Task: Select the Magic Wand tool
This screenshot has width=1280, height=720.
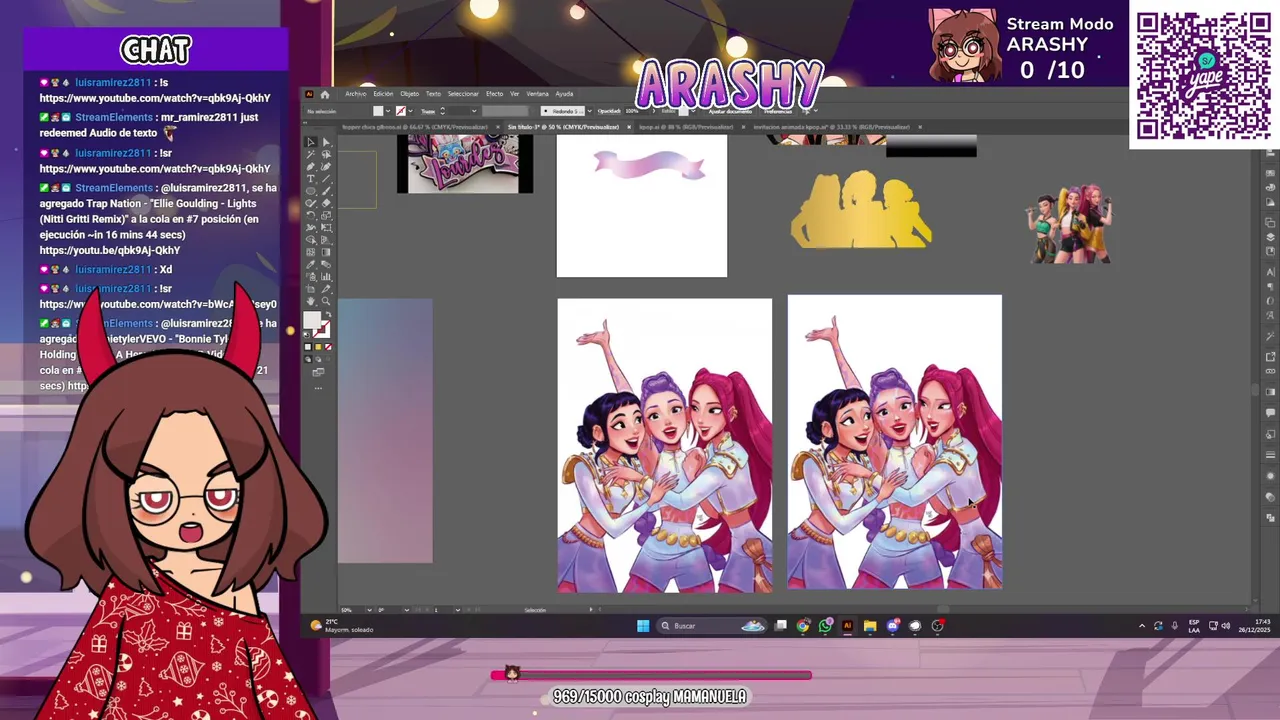Action: [311, 155]
